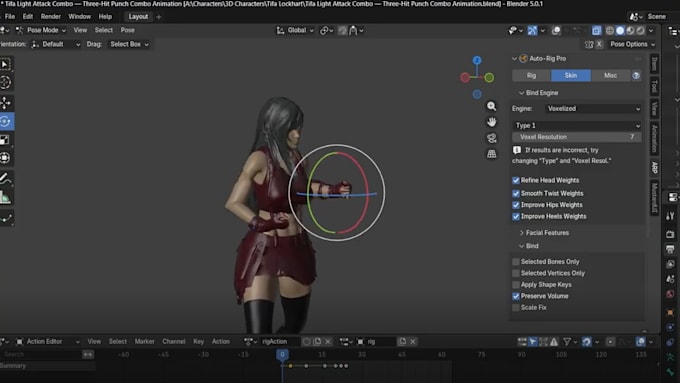Click the pan view hand icon
This screenshot has width=680, height=383.
tap(491, 122)
